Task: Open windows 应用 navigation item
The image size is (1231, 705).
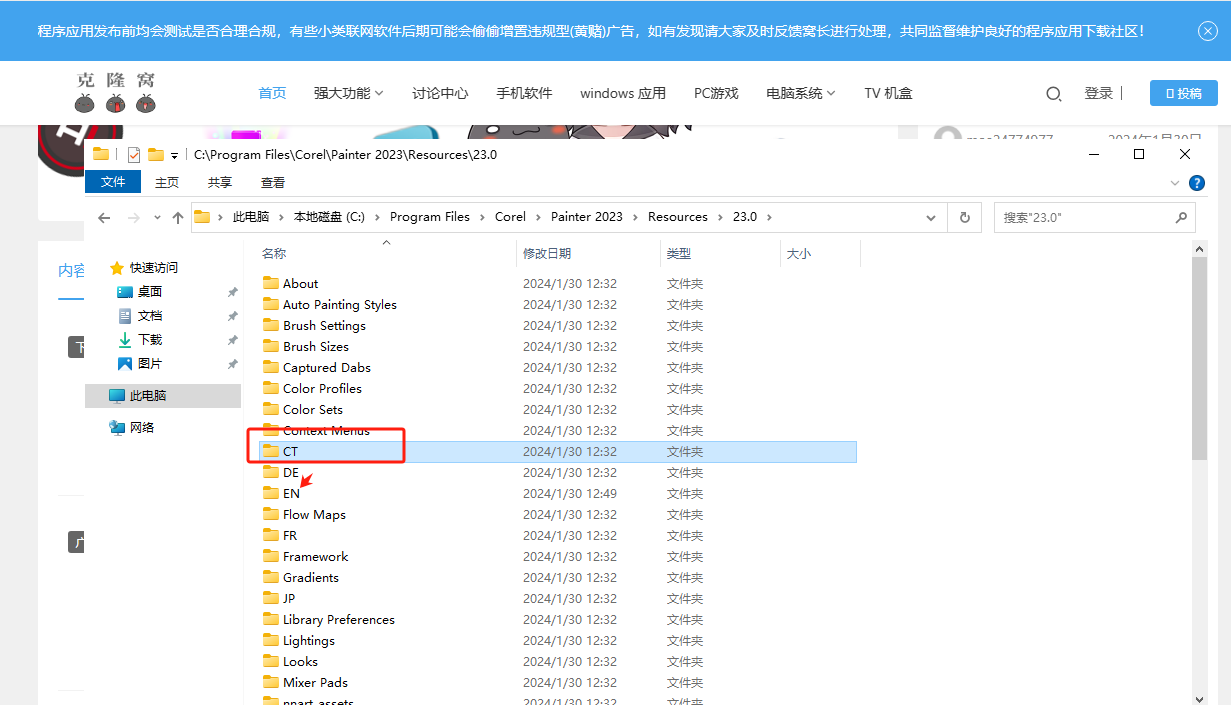Action: [623, 93]
